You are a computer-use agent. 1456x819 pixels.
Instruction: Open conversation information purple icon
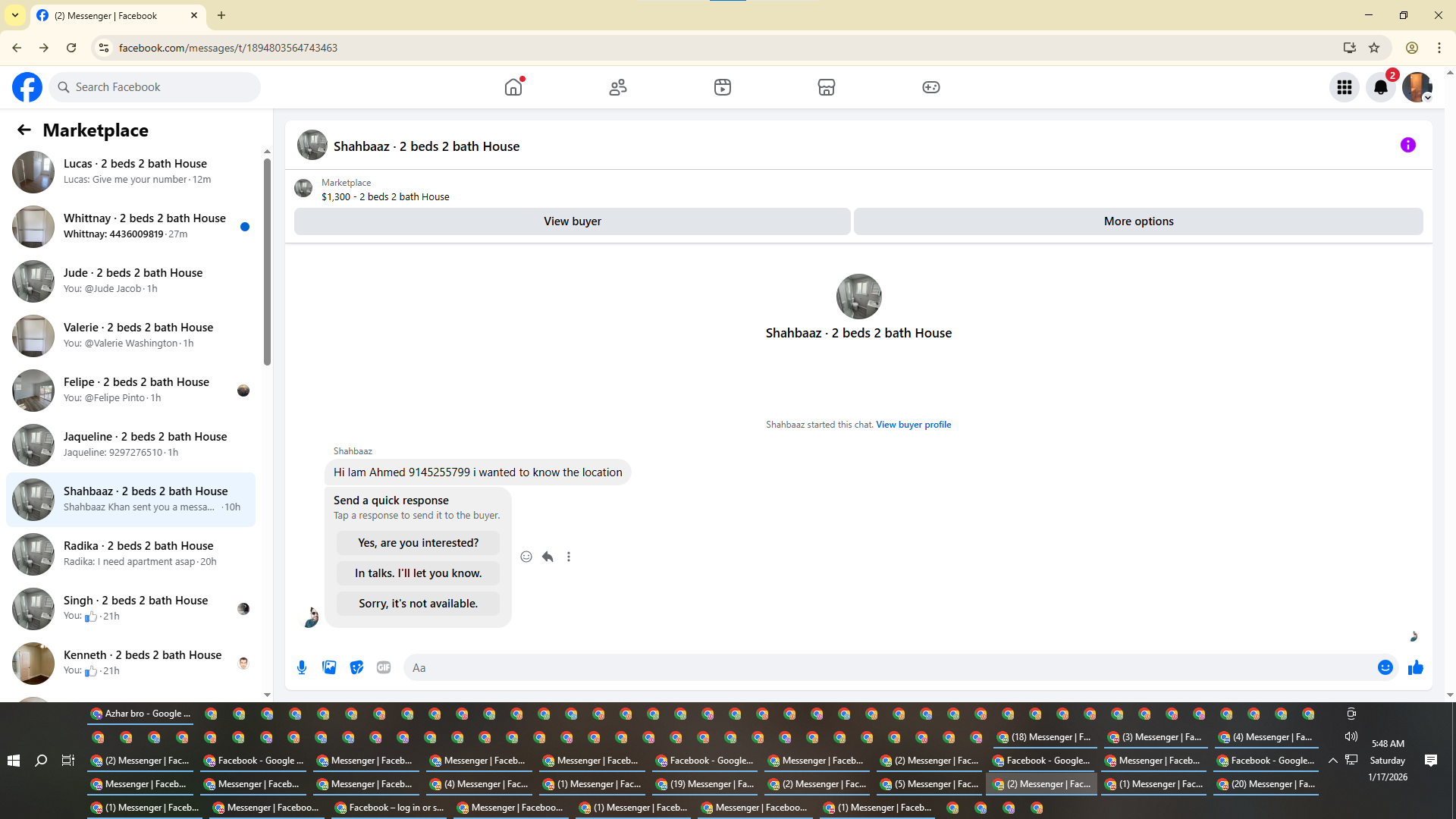[x=1407, y=145]
